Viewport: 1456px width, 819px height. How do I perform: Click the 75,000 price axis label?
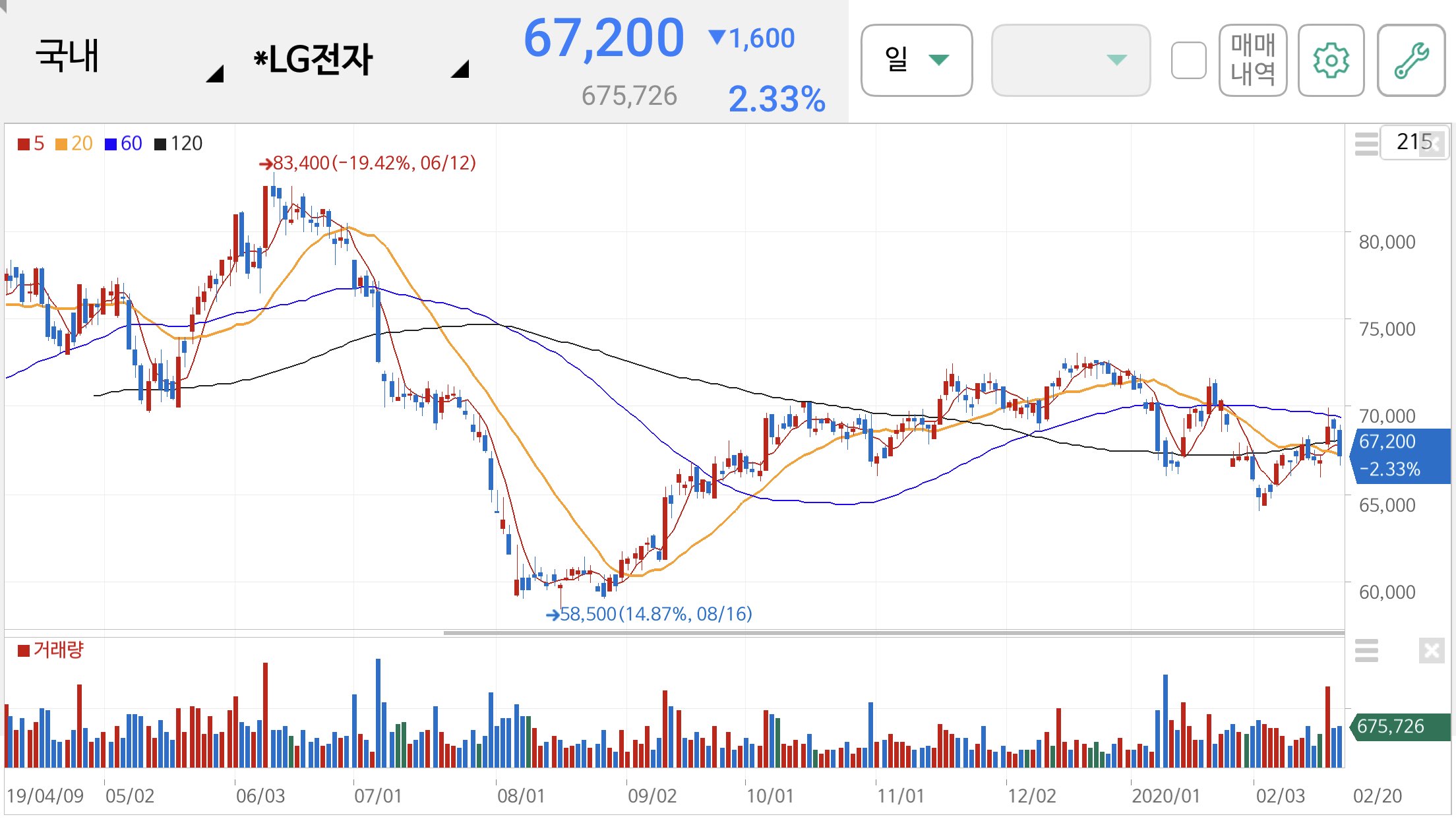[x=1387, y=329]
